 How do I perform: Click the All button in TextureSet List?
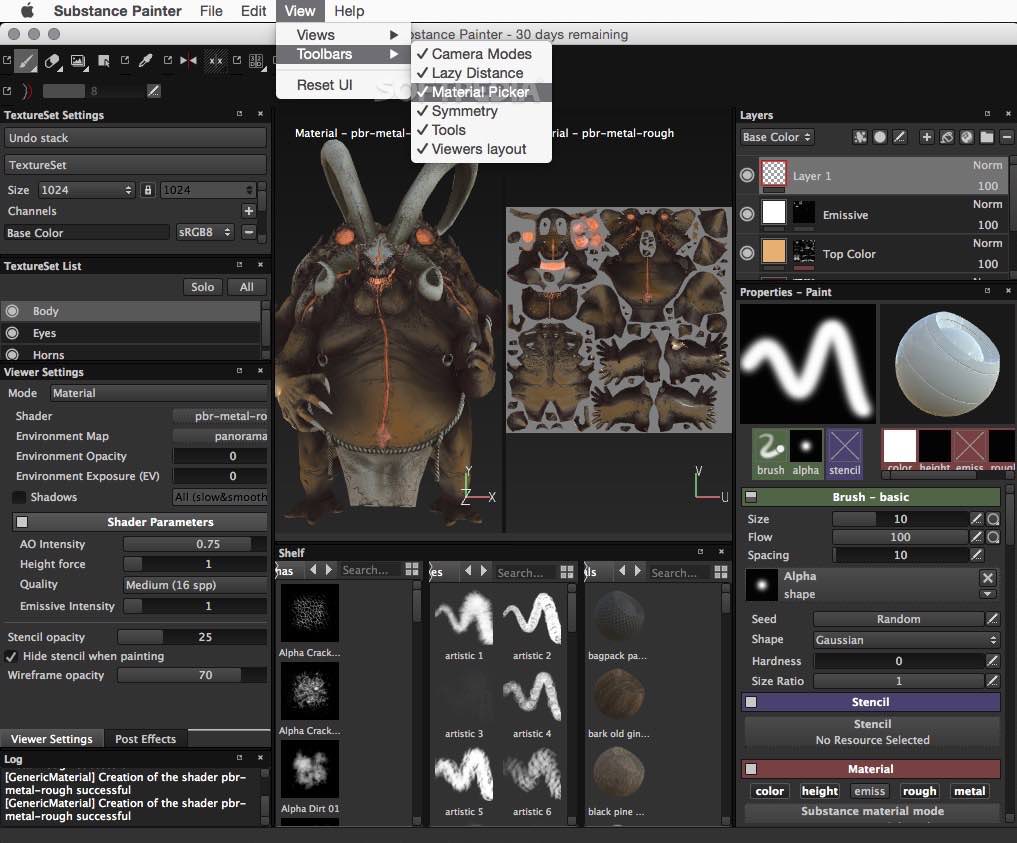(246, 287)
